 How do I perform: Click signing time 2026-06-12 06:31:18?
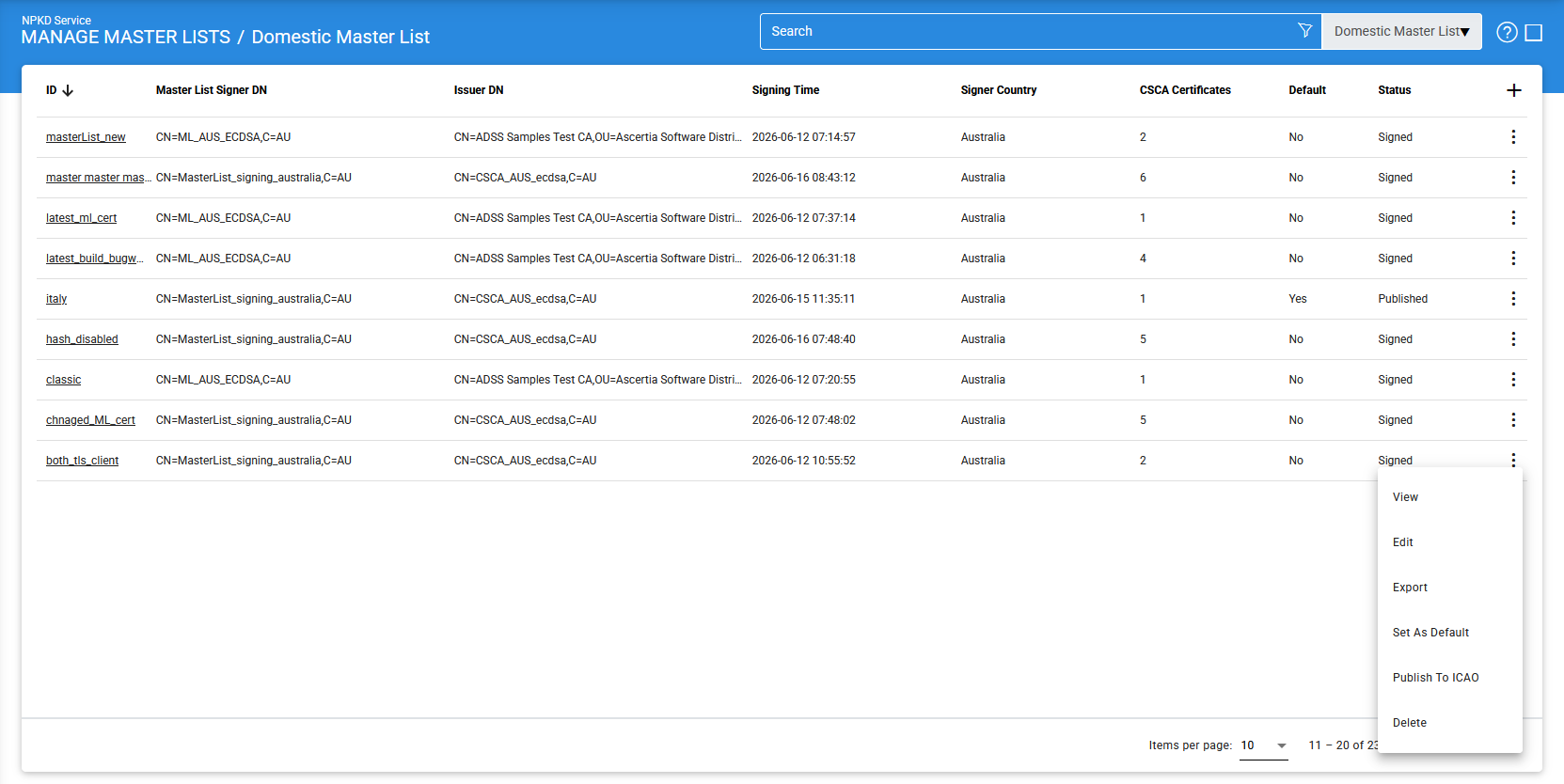804,259
